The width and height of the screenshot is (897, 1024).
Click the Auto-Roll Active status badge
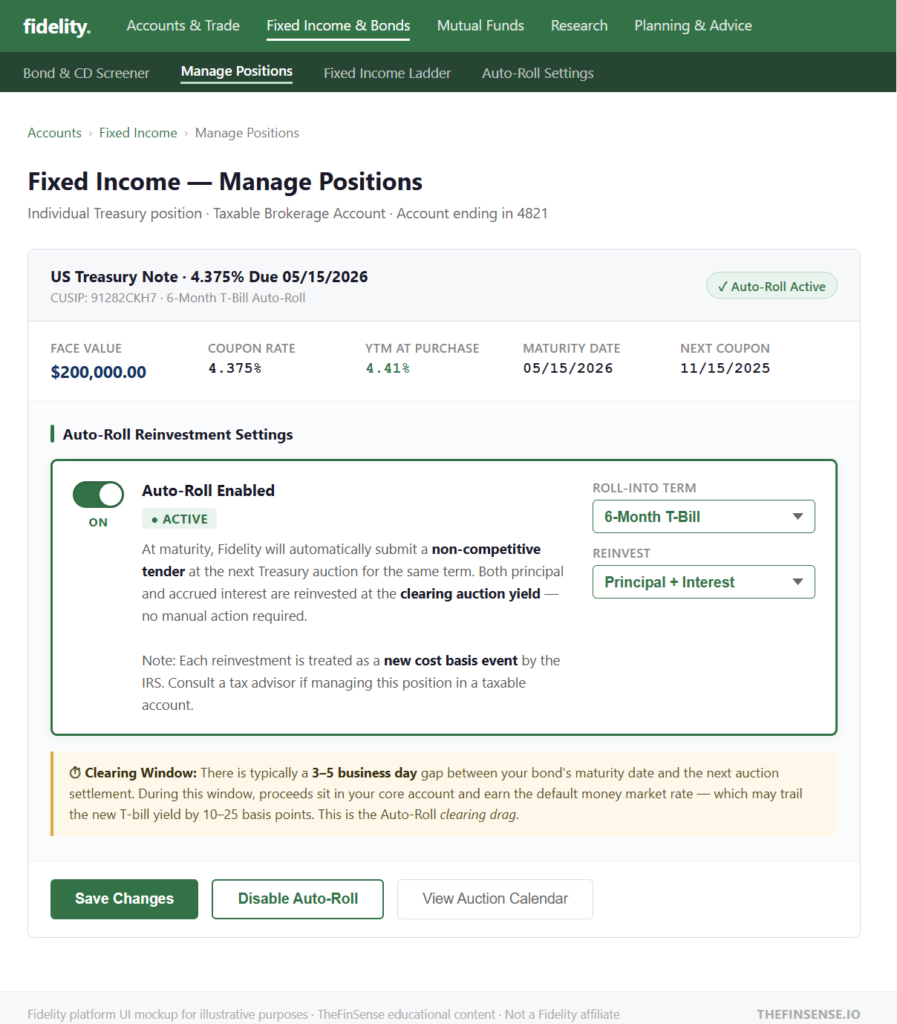coord(771,285)
